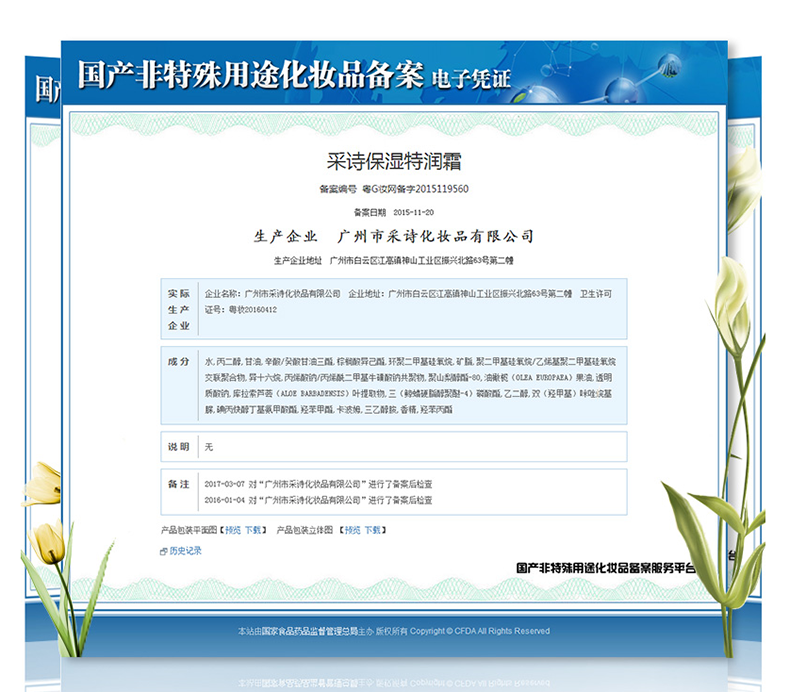This screenshot has height=692, width=790.
Task: Click the 备注 row label
Action: [x=179, y=484]
